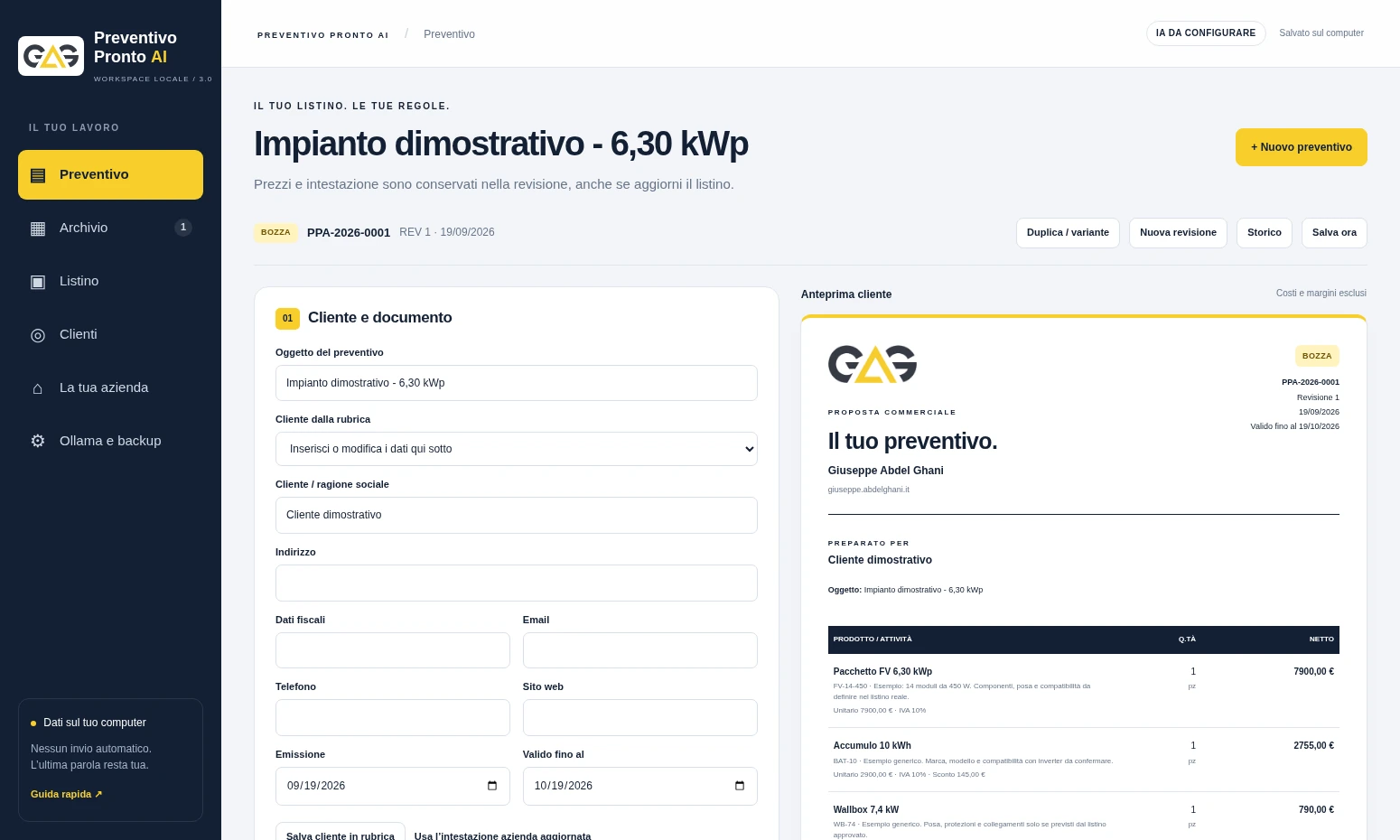Click Anteprima cliente panel heading
This screenshot has width=1400, height=840.
(846, 294)
